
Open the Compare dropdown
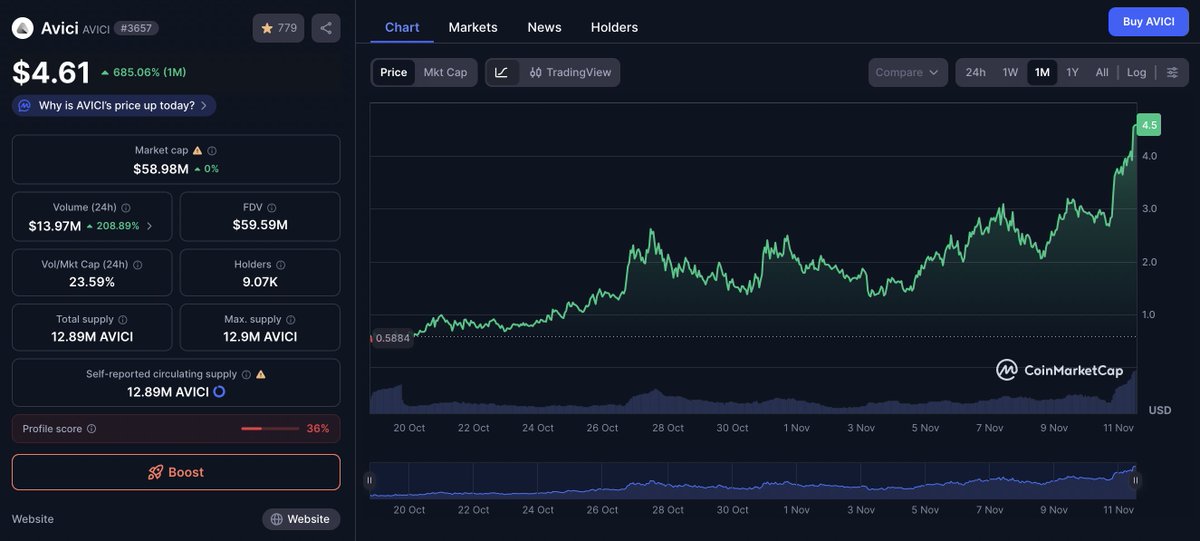coord(908,72)
